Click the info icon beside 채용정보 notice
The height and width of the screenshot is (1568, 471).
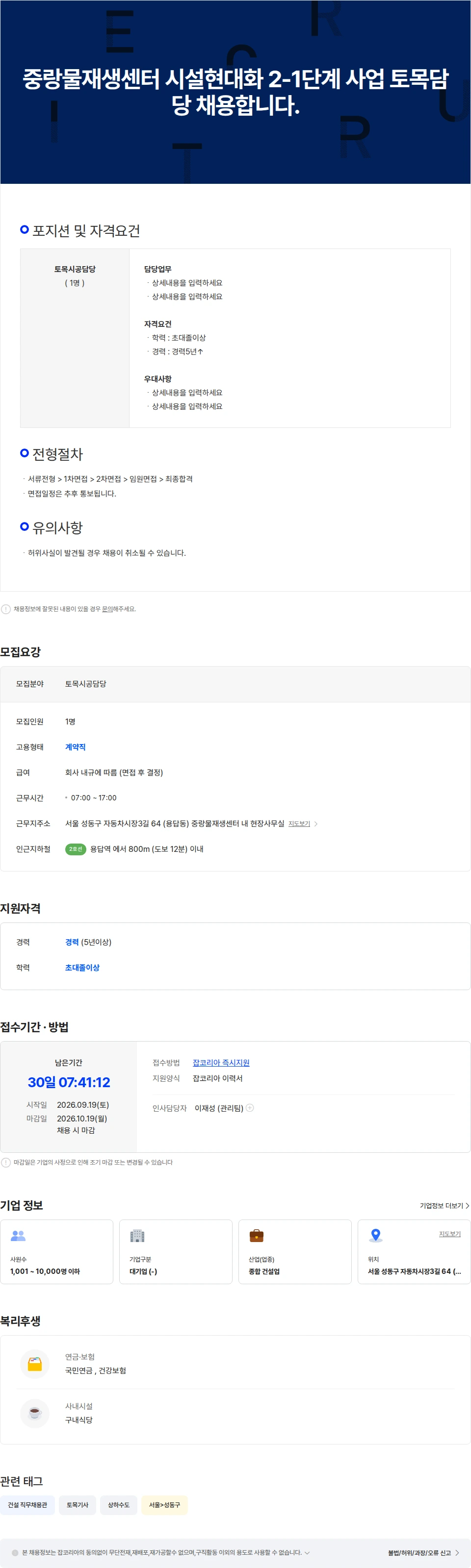6,609
